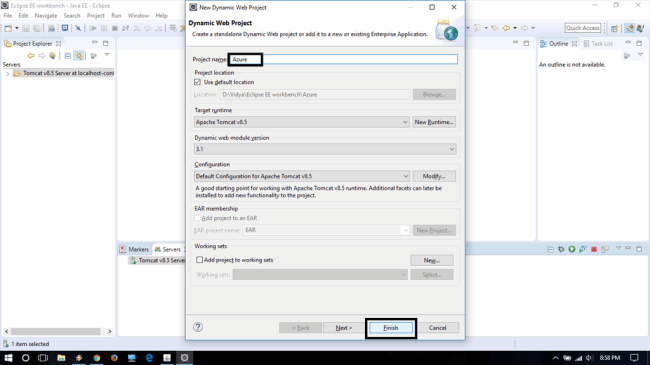
Task: Switch to the Task List tab
Action: [598, 44]
